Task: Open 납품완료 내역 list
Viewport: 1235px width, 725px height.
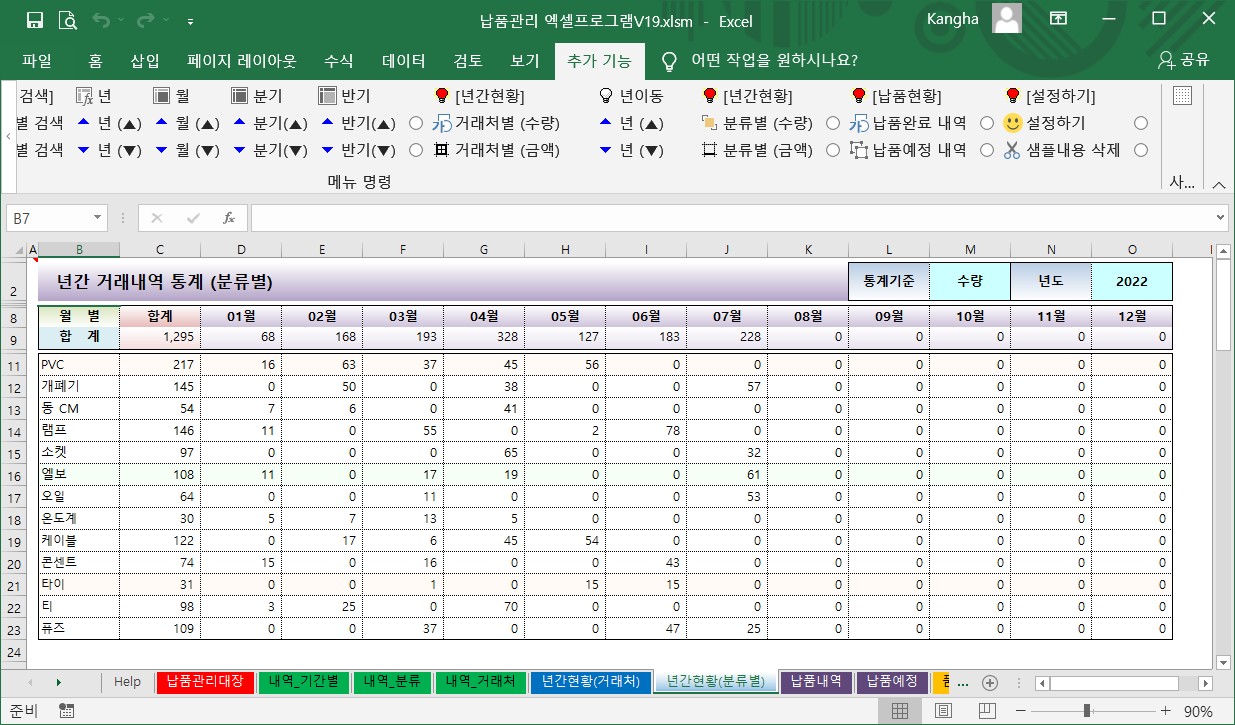Action: (x=908, y=124)
